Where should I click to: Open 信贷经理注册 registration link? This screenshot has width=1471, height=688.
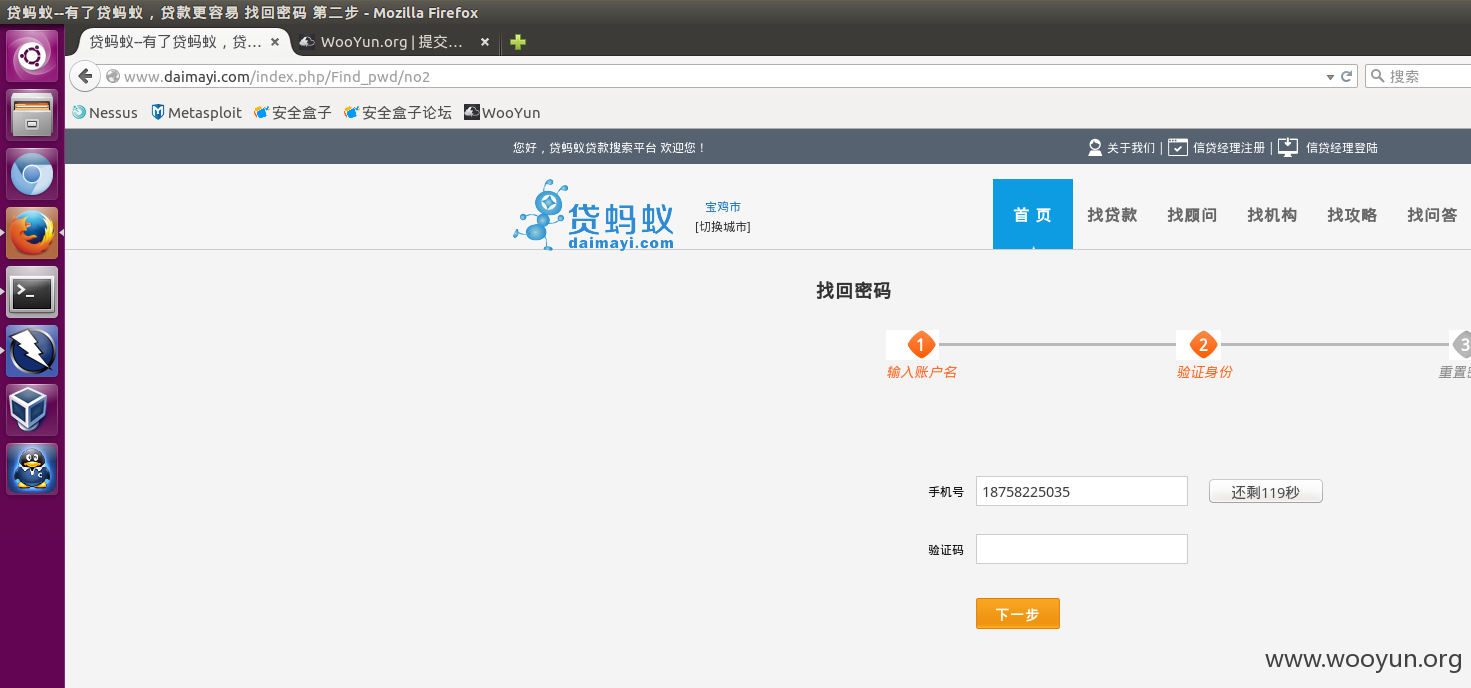point(1229,148)
